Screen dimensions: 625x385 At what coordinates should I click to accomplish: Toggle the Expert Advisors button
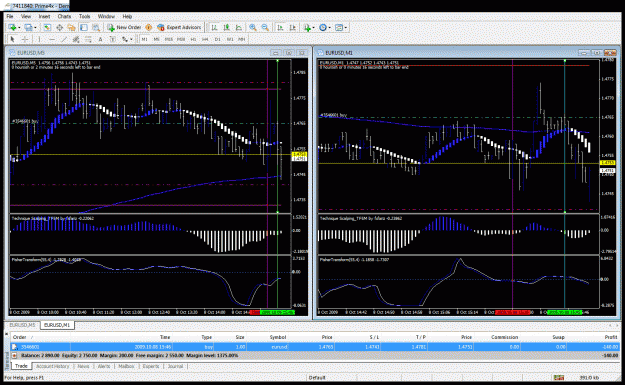[179, 28]
